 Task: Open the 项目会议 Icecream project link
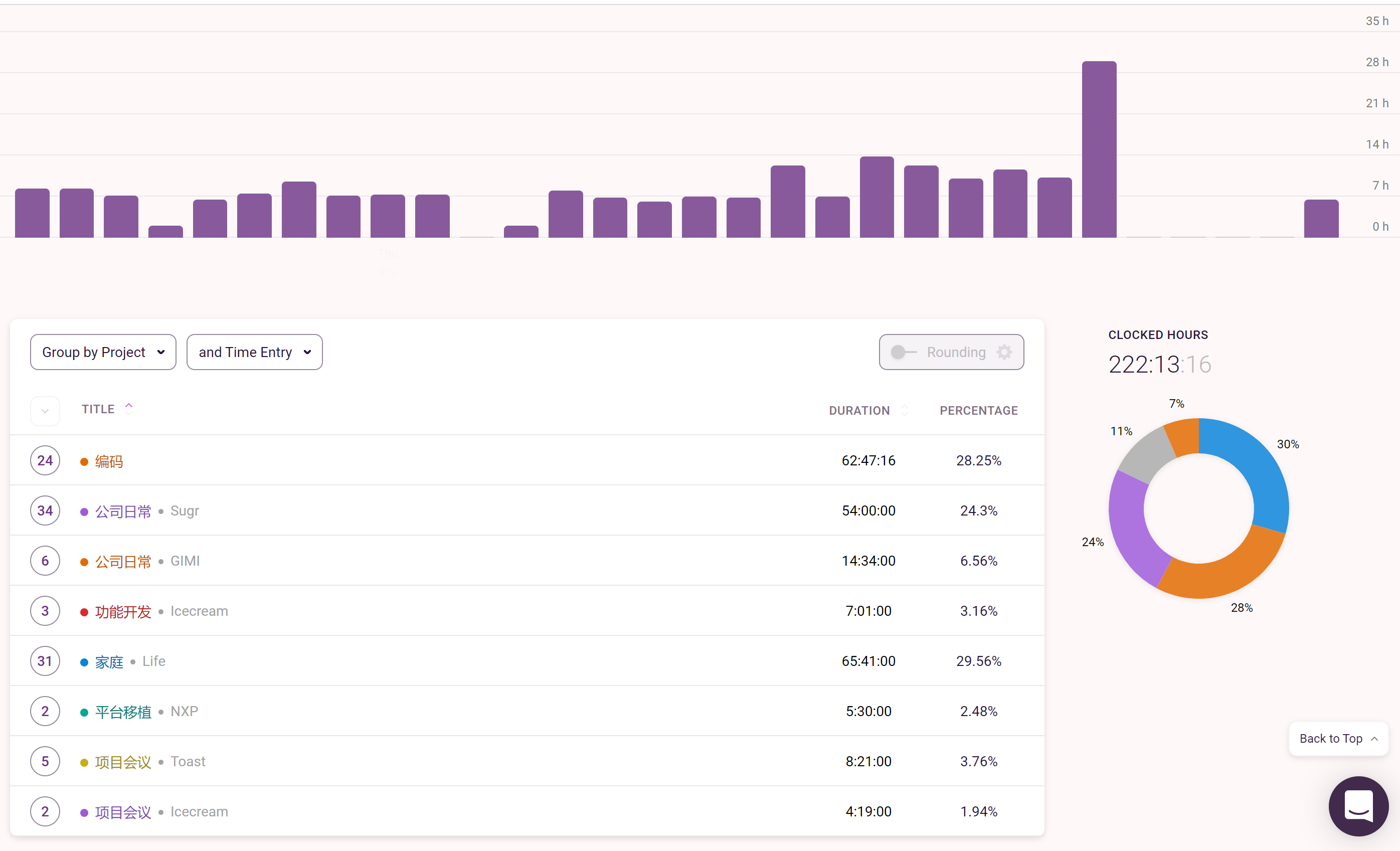123,812
